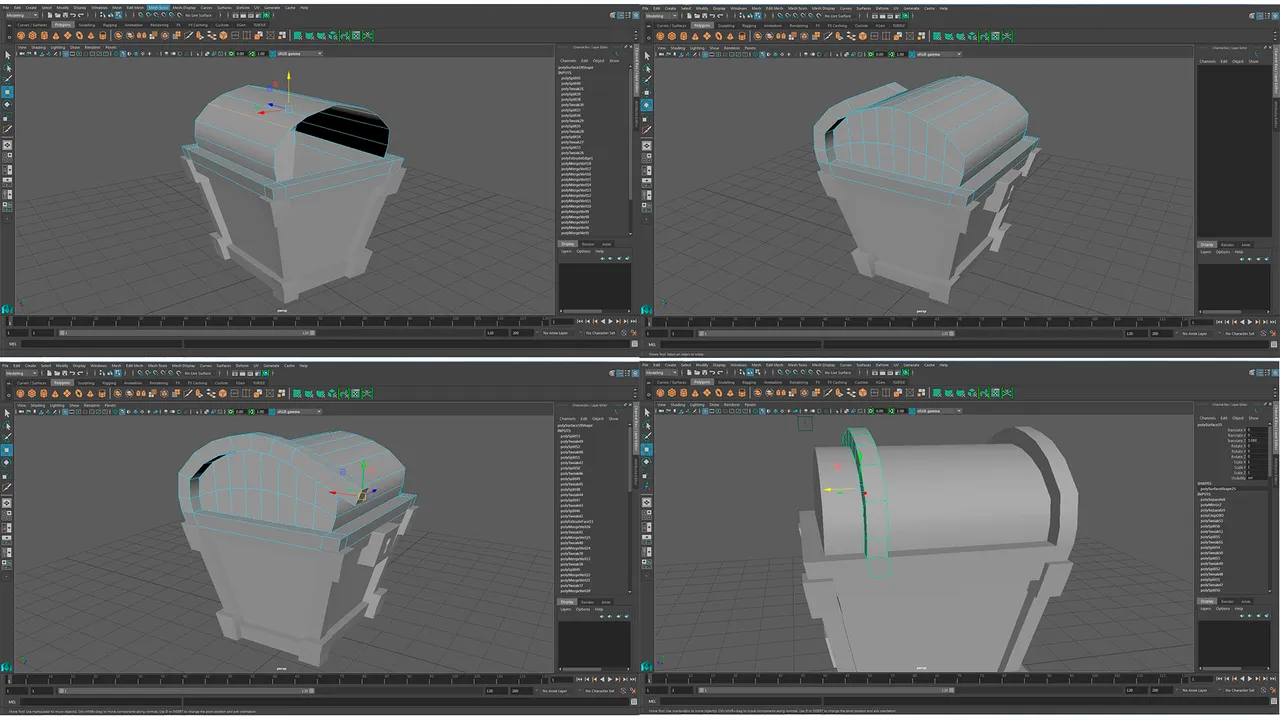This screenshot has height=720, width=1280.
Task: Toggle Auto Keyframe in top-left Maya window
Action: (625, 333)
